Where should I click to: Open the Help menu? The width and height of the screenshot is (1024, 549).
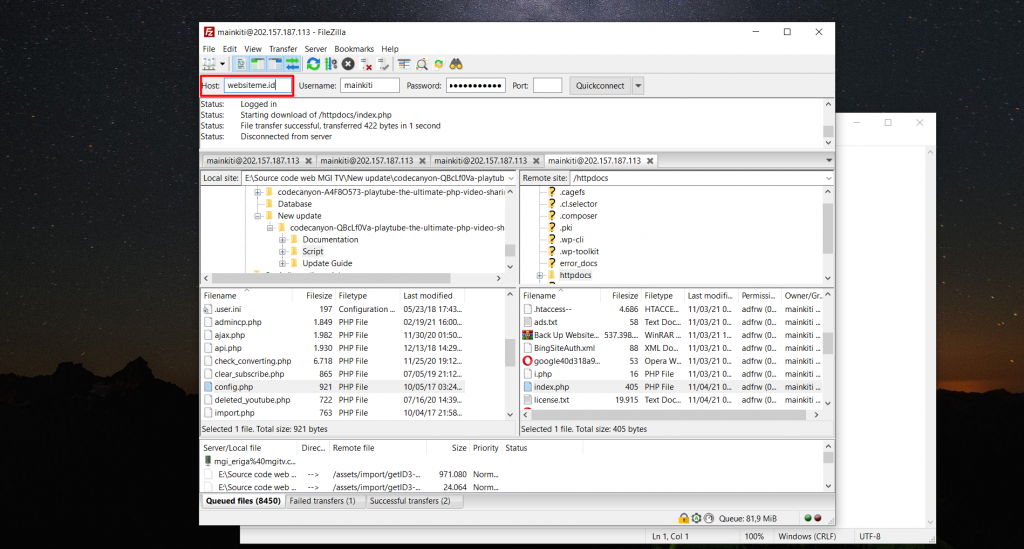pyautogui.click(x=390, y=49)
